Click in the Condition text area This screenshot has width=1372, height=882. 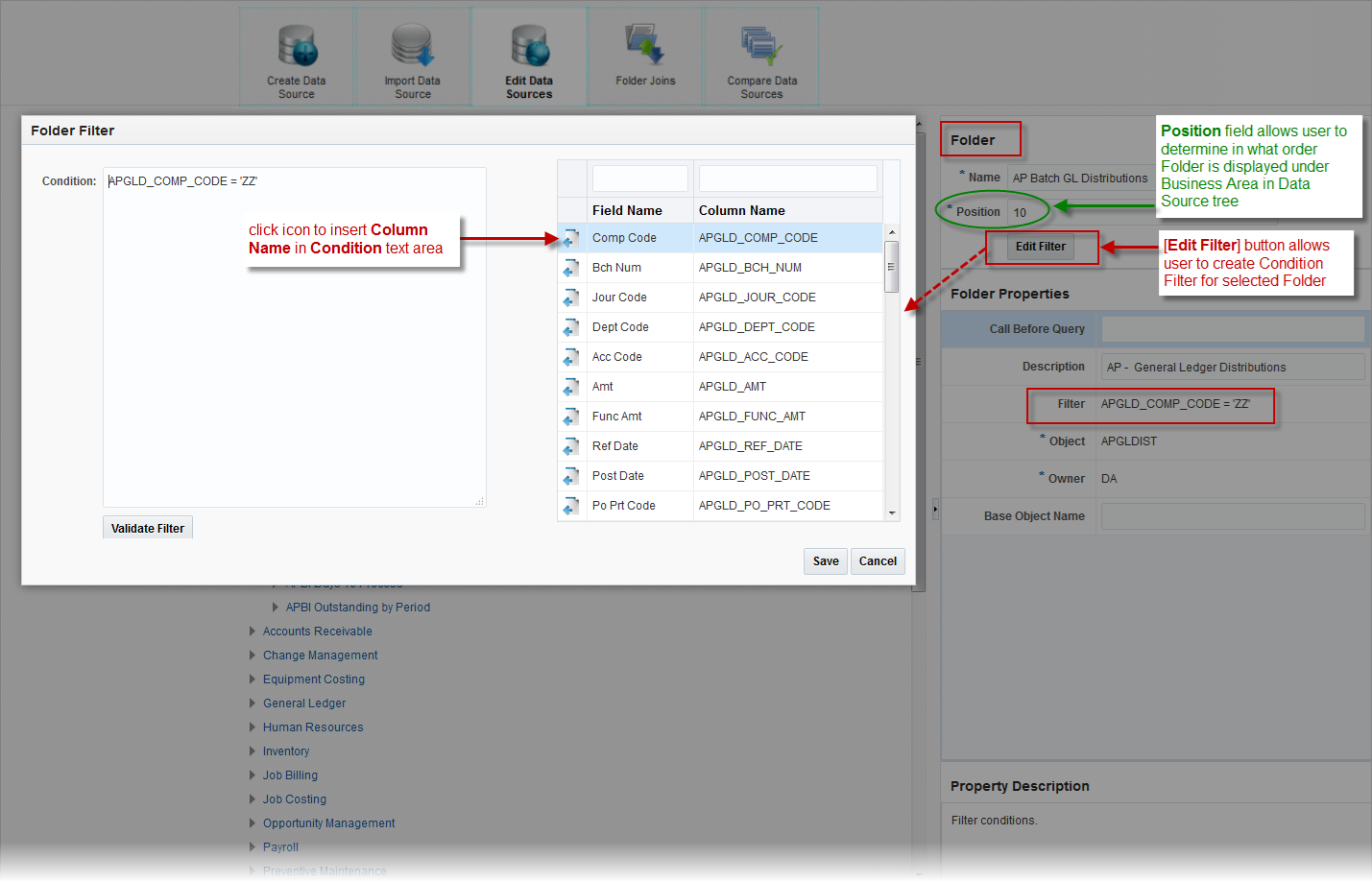[x=295, y=337]
